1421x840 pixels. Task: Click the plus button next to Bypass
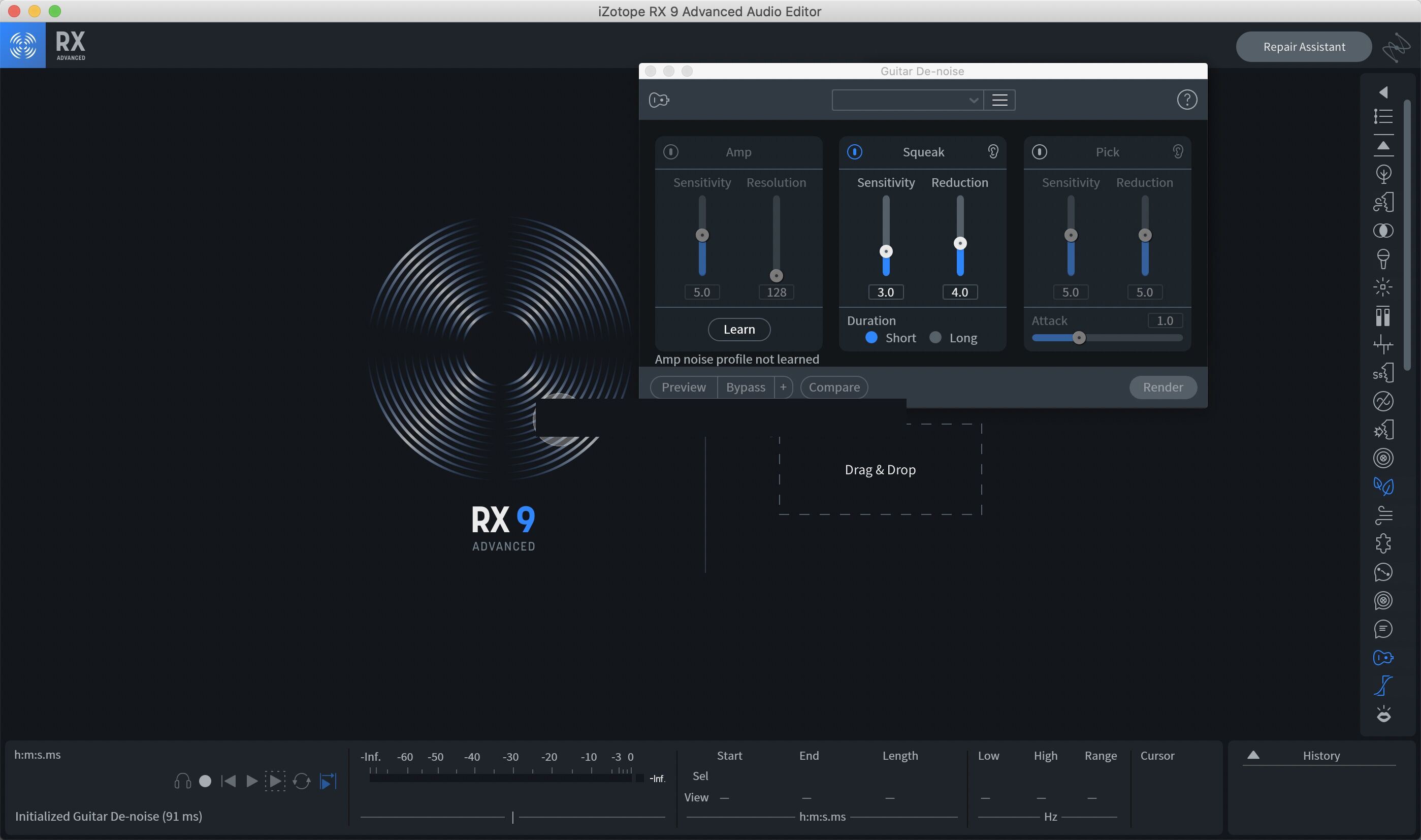coord(783,386)
